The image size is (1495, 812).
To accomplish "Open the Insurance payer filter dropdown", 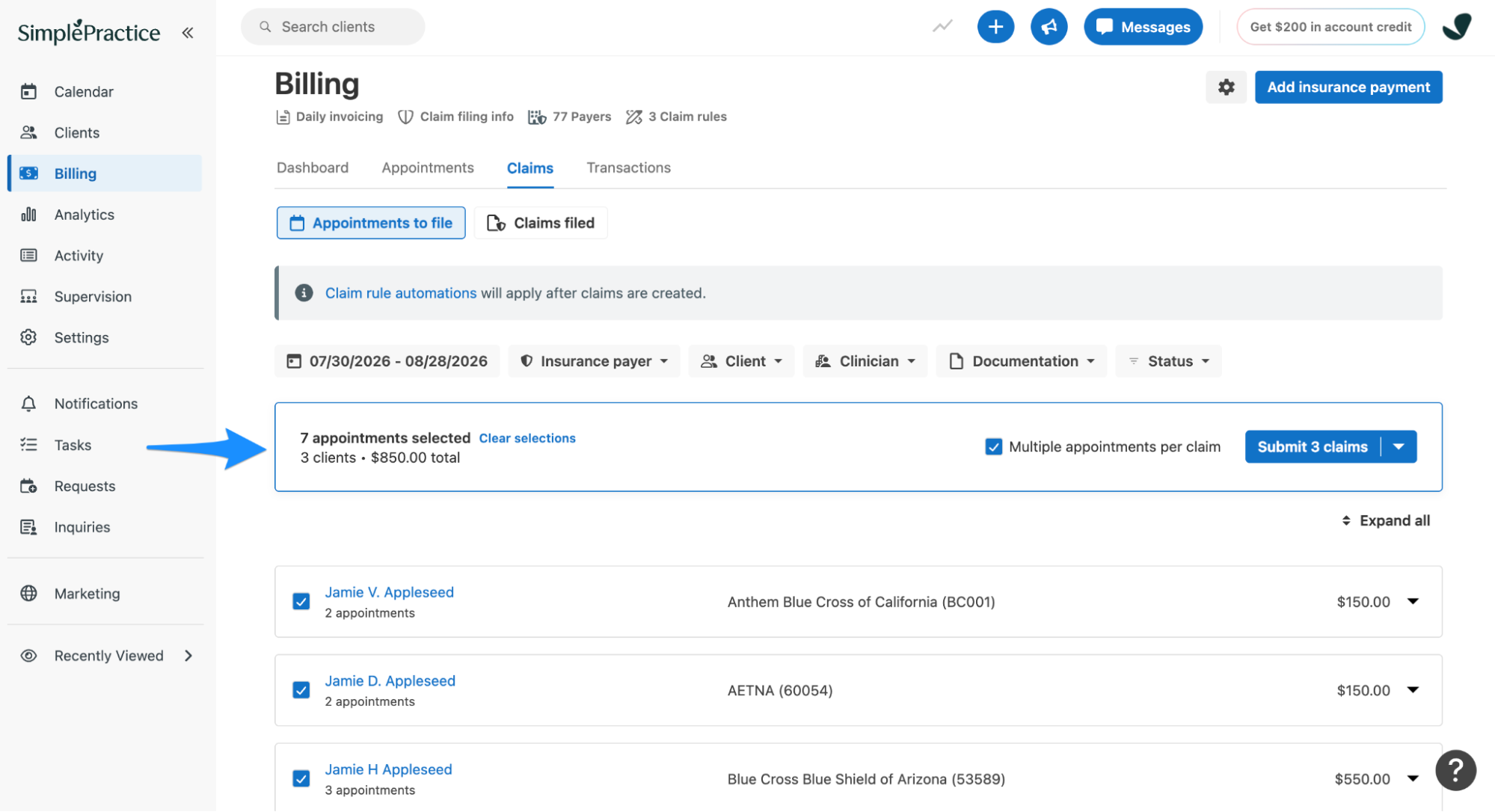I will point(594,361).
